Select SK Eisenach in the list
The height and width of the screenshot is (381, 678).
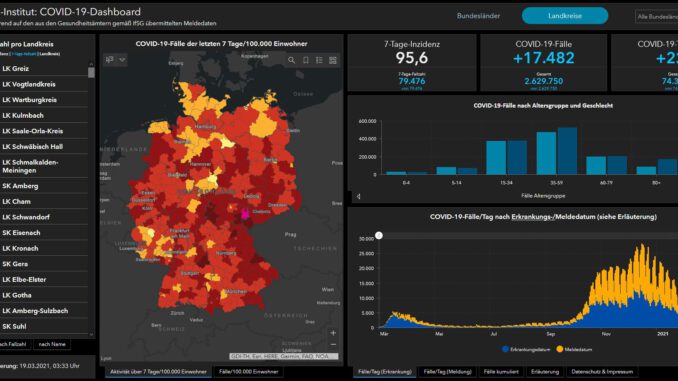44,233
